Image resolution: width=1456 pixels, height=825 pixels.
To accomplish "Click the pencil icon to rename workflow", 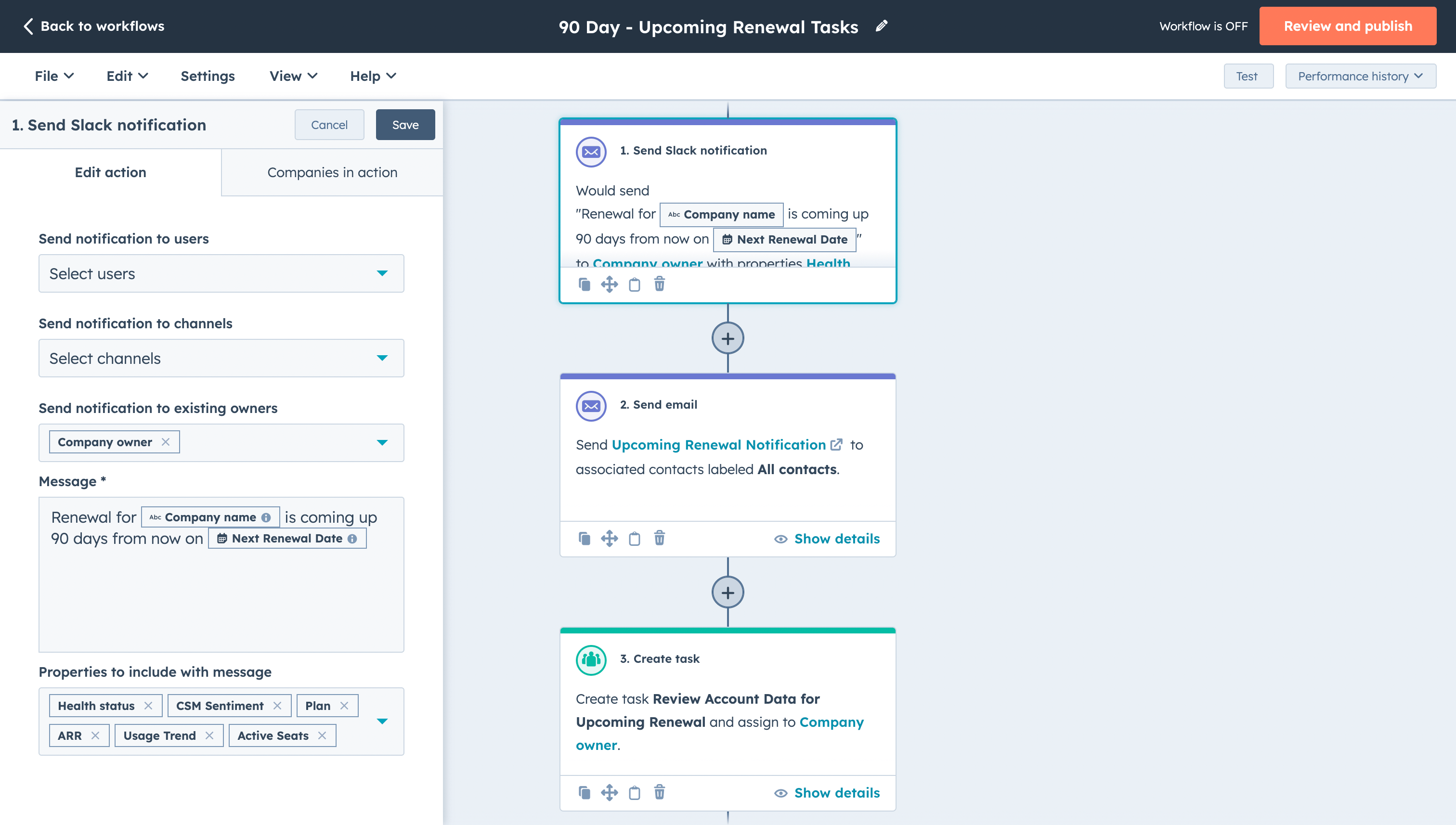I will click(881, 26).
